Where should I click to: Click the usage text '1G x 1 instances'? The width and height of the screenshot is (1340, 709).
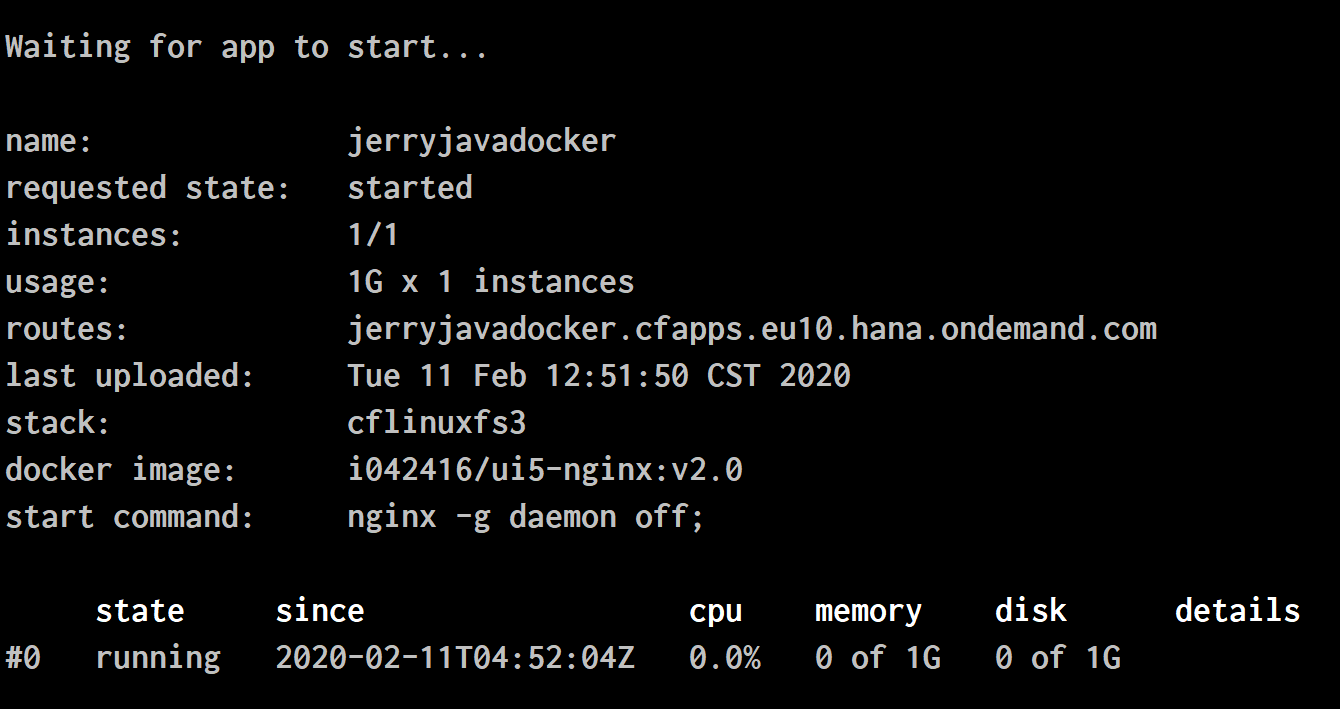pos(490,282)
